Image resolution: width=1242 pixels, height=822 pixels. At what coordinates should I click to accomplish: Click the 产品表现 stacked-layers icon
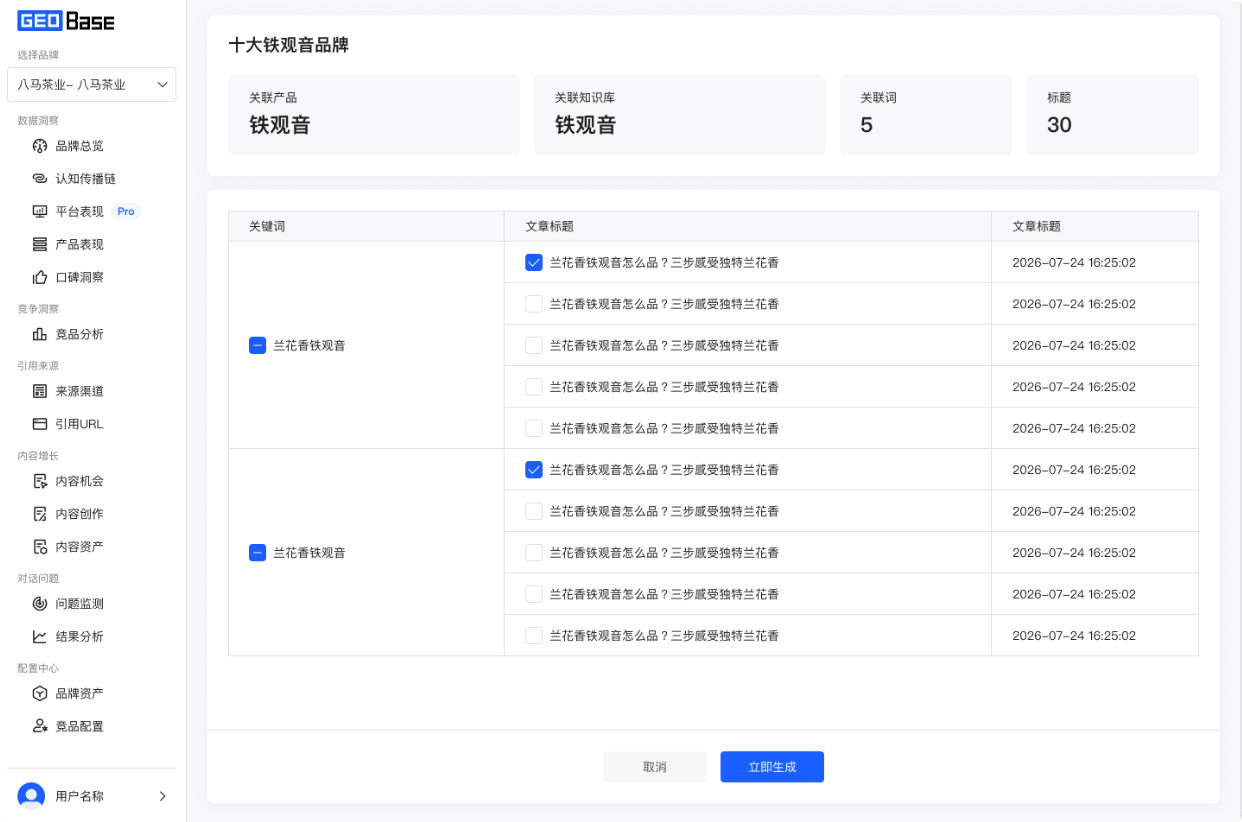40,245
